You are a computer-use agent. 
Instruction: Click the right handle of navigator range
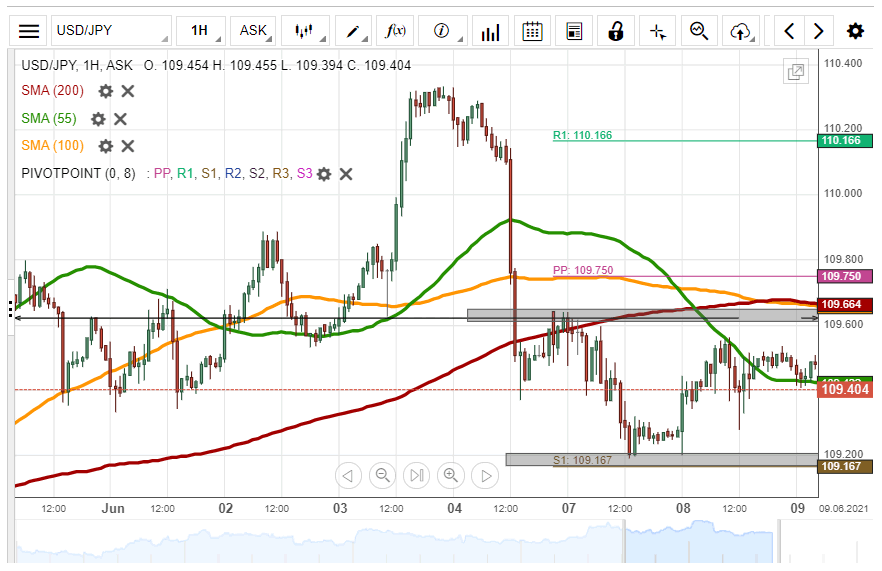pos(780,541)
